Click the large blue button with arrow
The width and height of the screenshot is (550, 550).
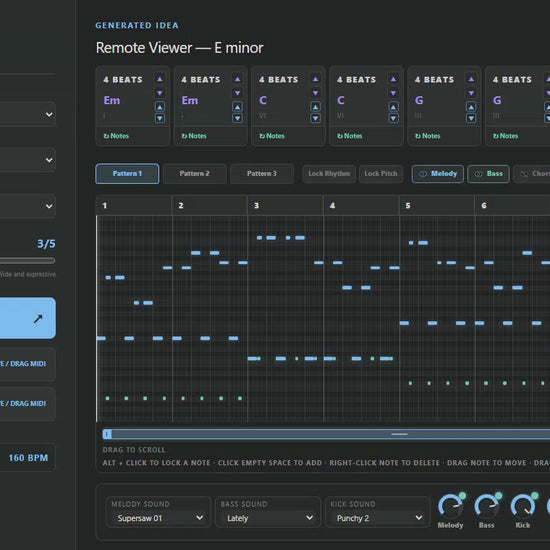click(27, 318)
